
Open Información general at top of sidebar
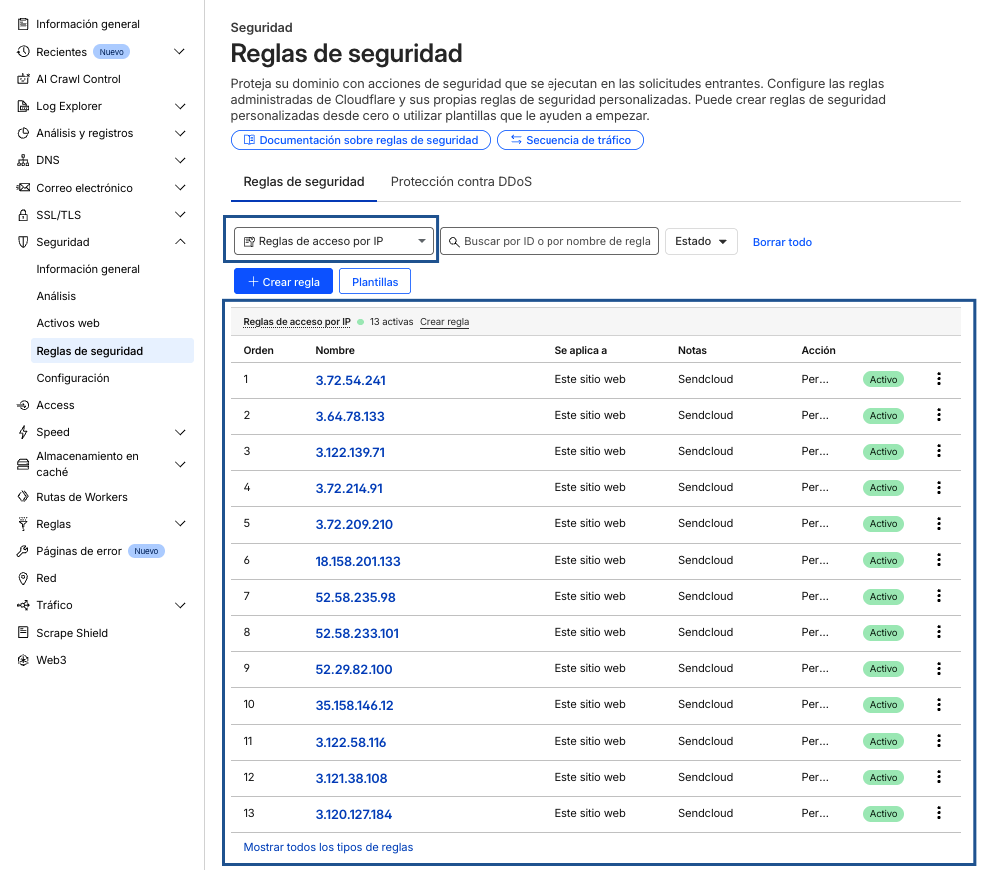tap(87, 24)
